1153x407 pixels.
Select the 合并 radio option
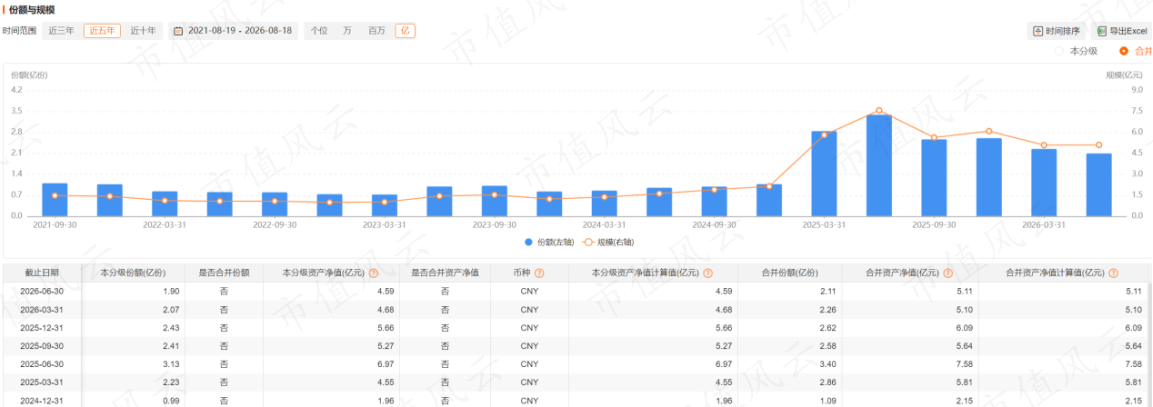point(1123,51)
